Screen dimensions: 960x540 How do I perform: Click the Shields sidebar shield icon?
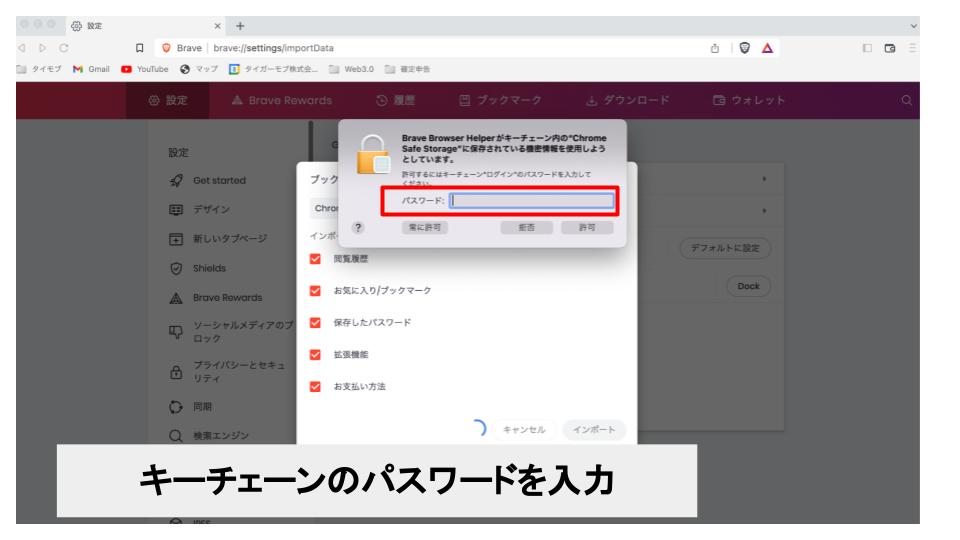click(176, 268)
